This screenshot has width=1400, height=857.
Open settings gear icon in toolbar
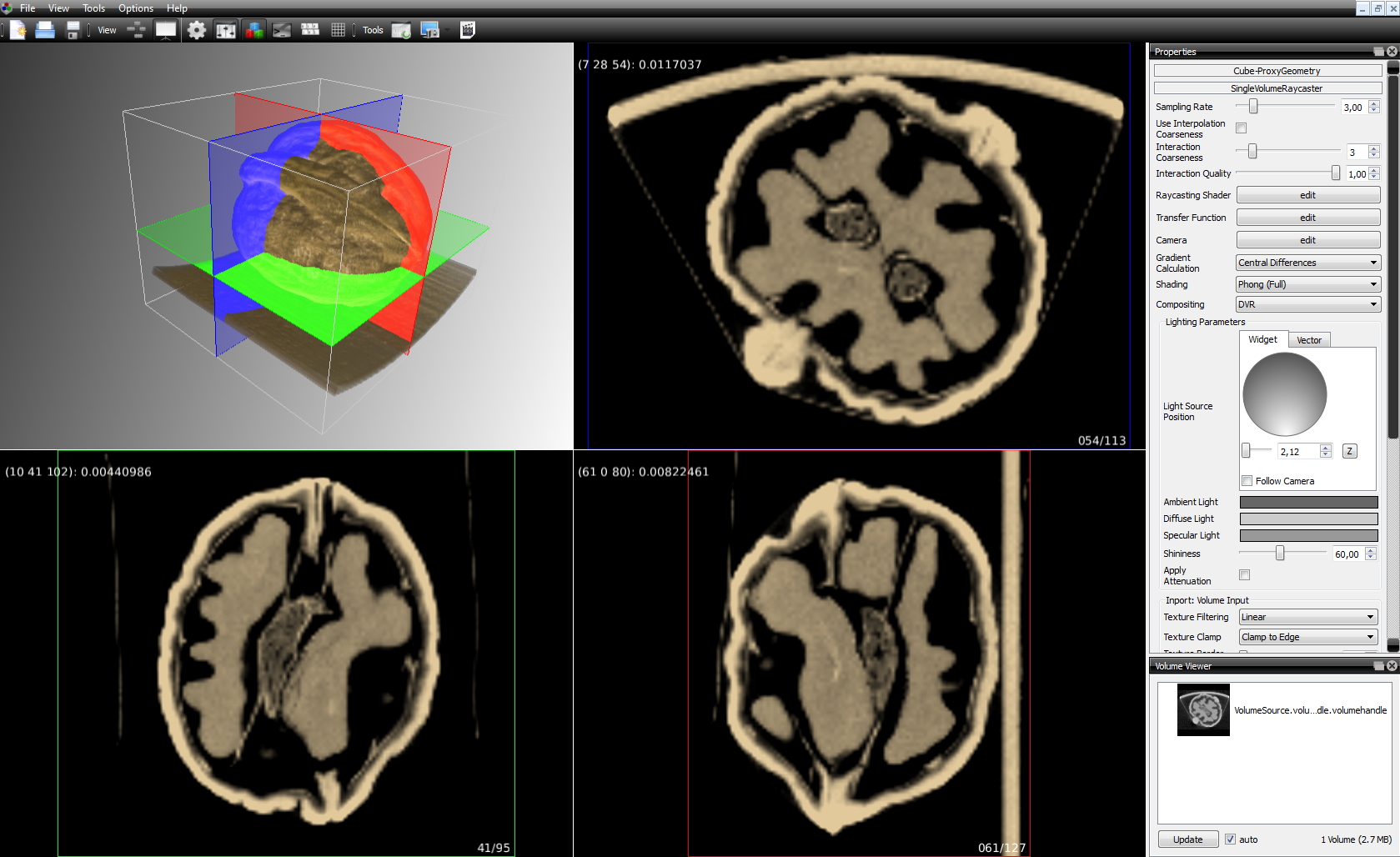point(197,30)
